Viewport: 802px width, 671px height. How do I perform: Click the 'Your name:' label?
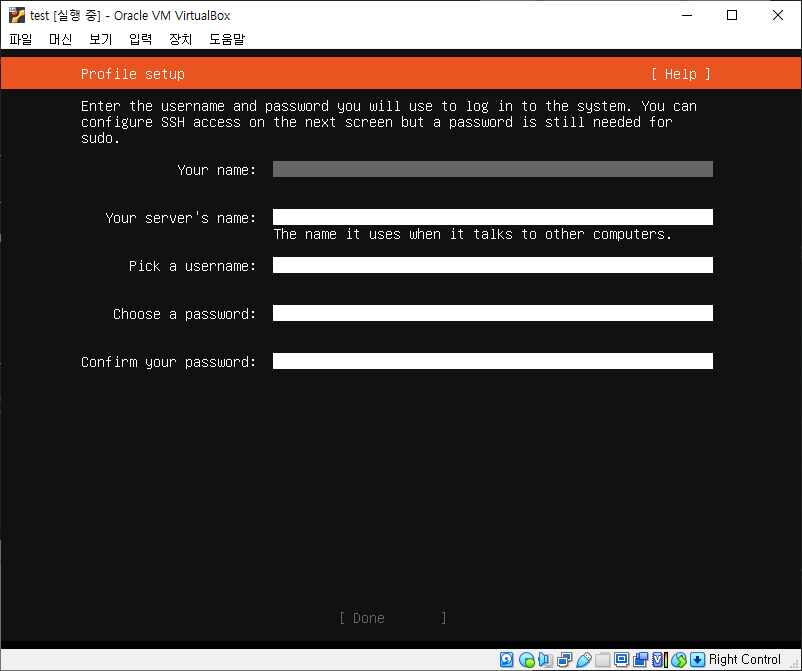point(216,170)
